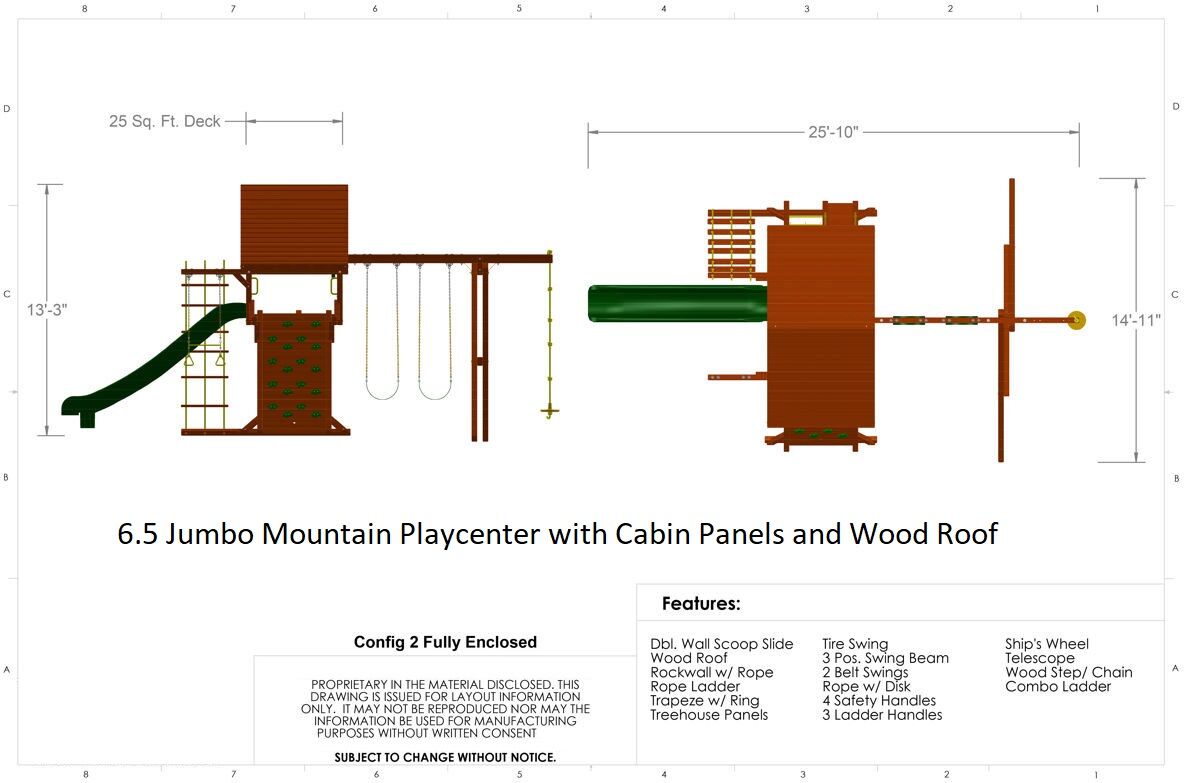The height and width of the screenshot is (783, 1200).
Task: Click the green slide in the top-down view
Action: pos(676,304)
